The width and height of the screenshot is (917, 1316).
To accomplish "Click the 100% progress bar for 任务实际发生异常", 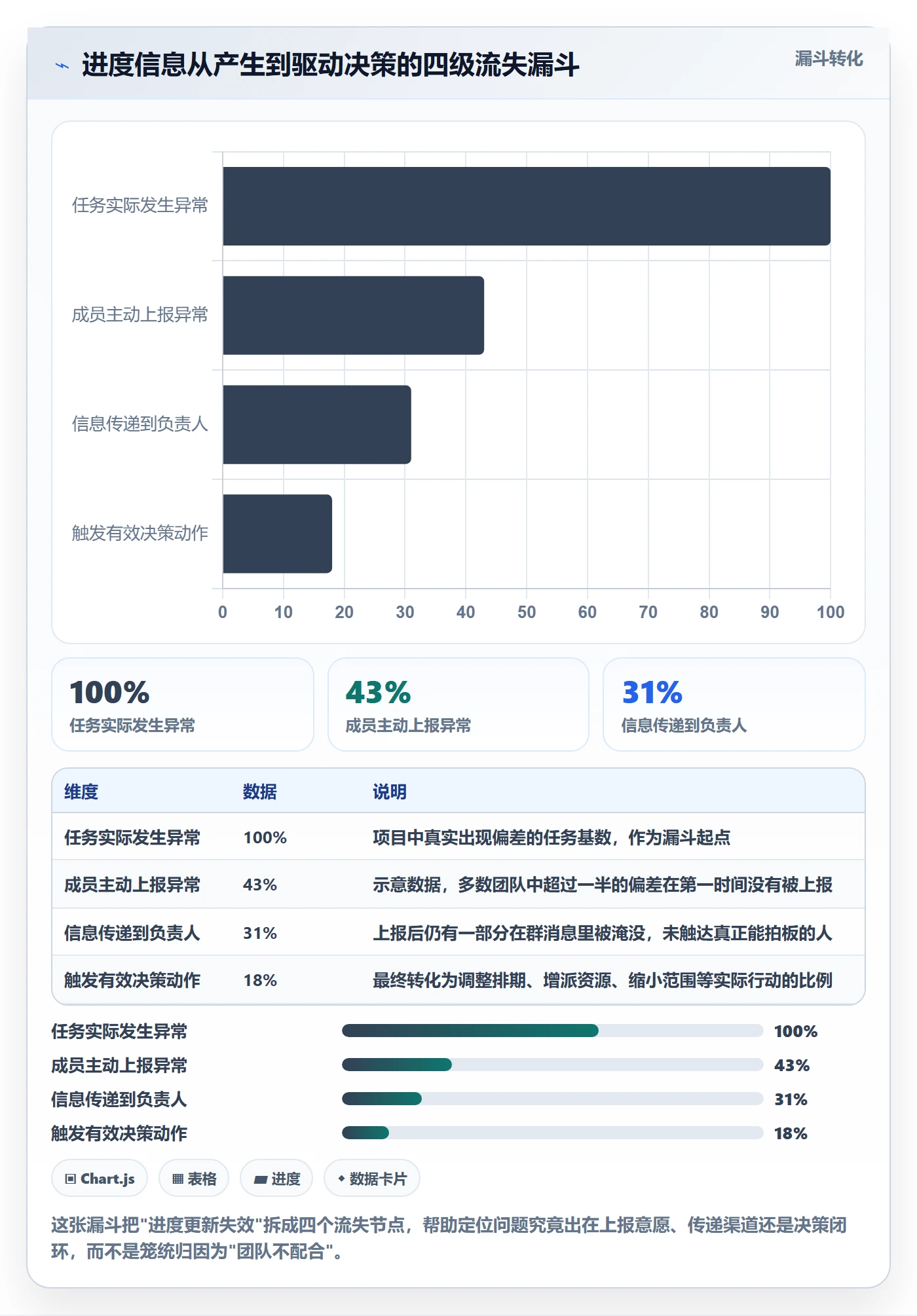I will click(552, 1031).
